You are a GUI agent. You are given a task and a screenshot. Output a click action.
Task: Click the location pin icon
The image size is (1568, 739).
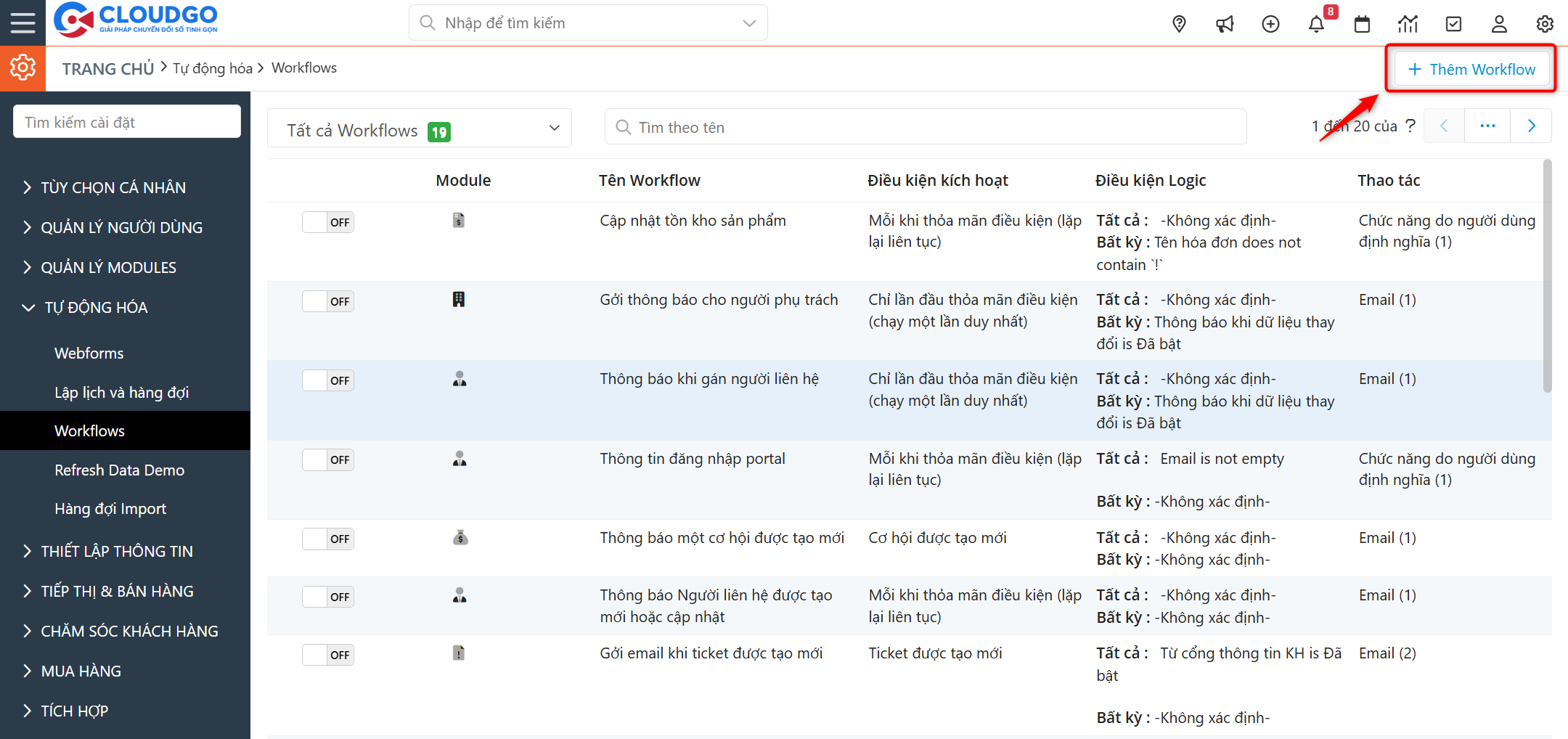(1179, 24)
